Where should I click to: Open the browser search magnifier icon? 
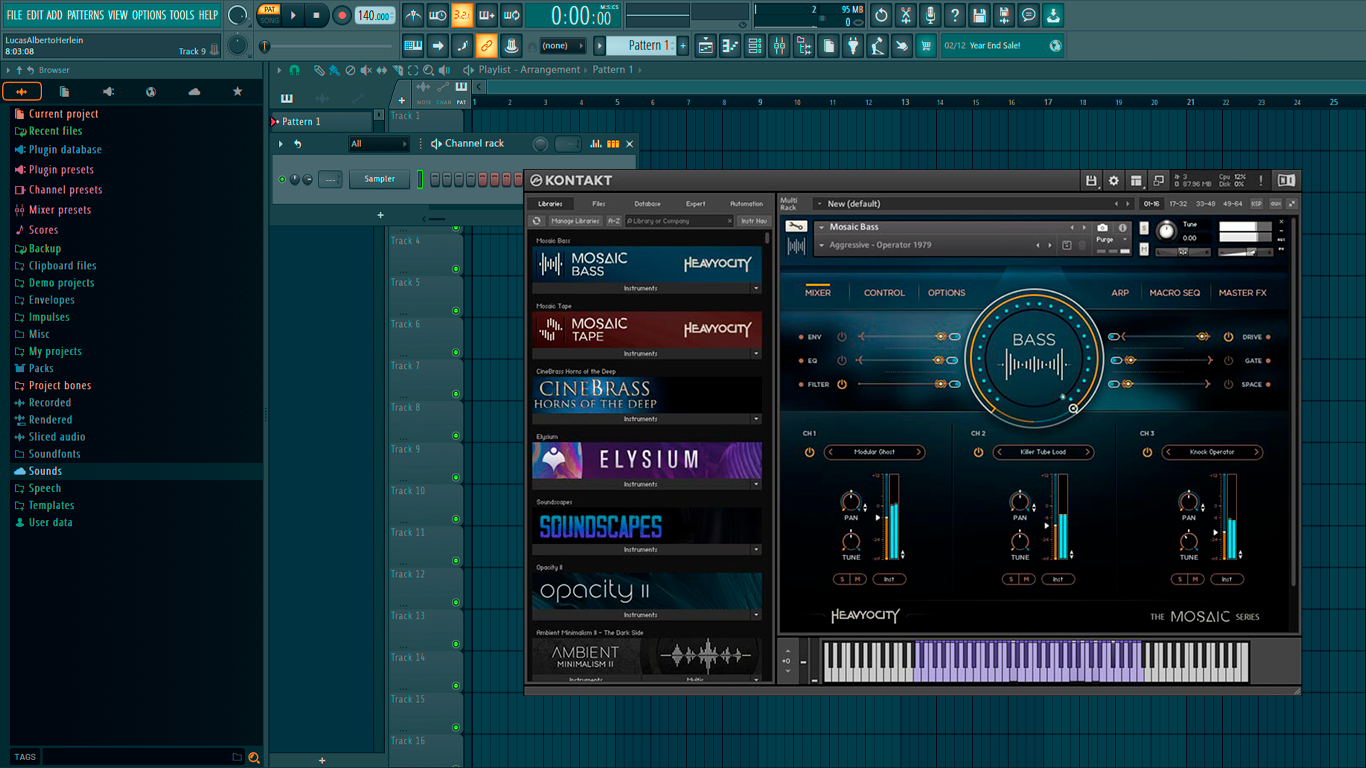coord(254,758)
